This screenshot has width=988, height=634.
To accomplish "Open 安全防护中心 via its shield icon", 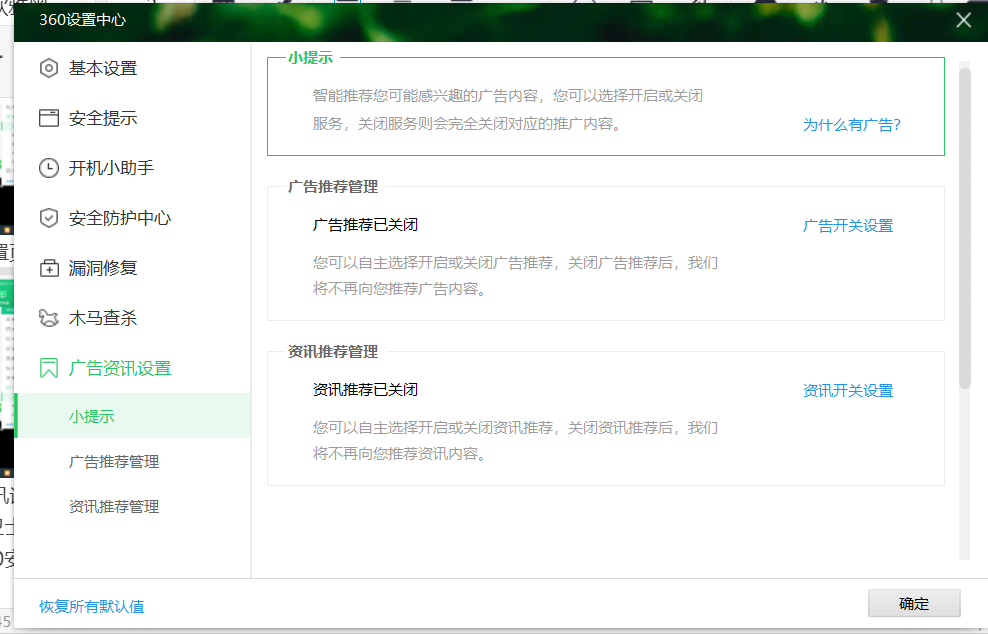I will point(49,218).
